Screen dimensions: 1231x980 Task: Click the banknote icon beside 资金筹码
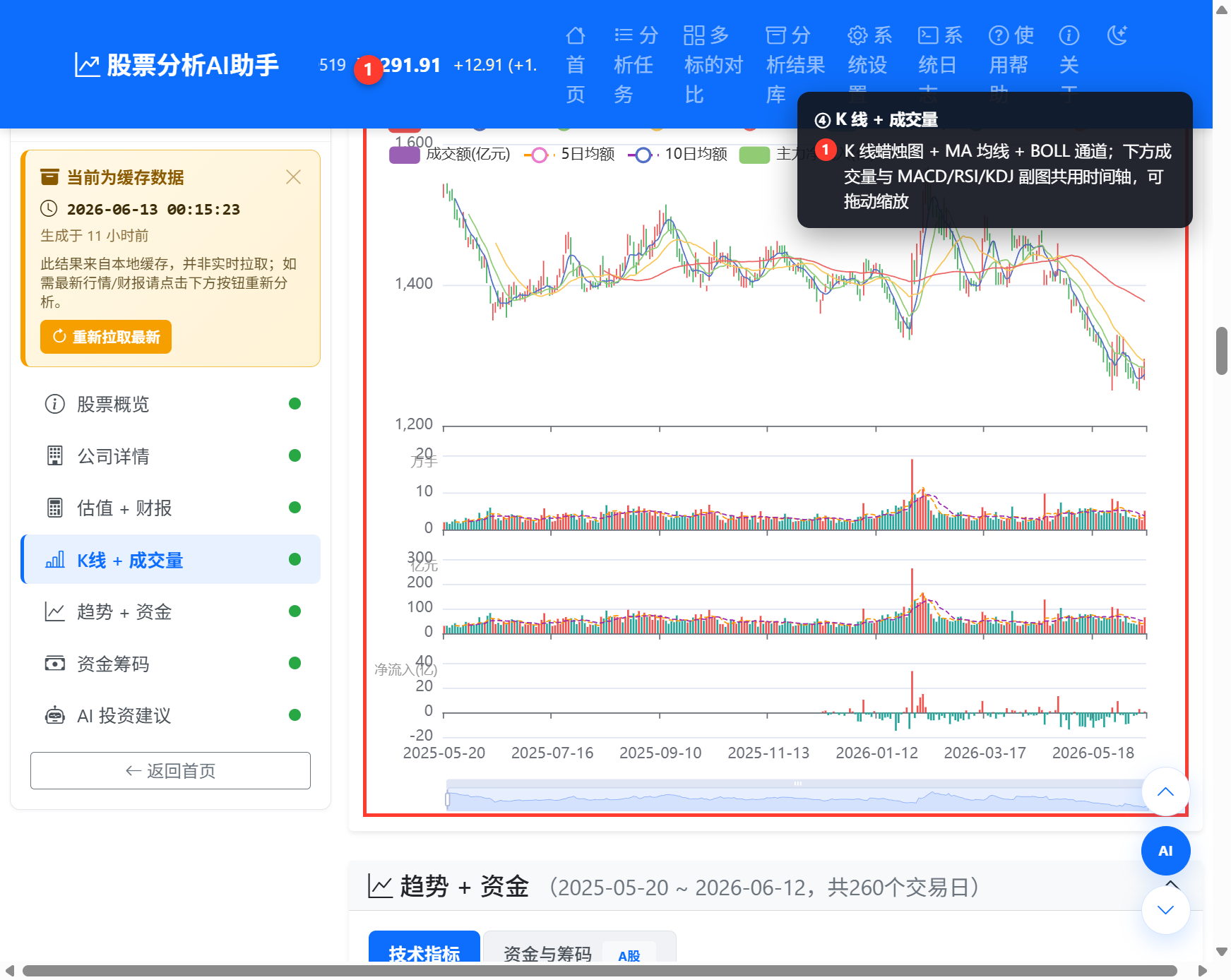pos(54,664)
